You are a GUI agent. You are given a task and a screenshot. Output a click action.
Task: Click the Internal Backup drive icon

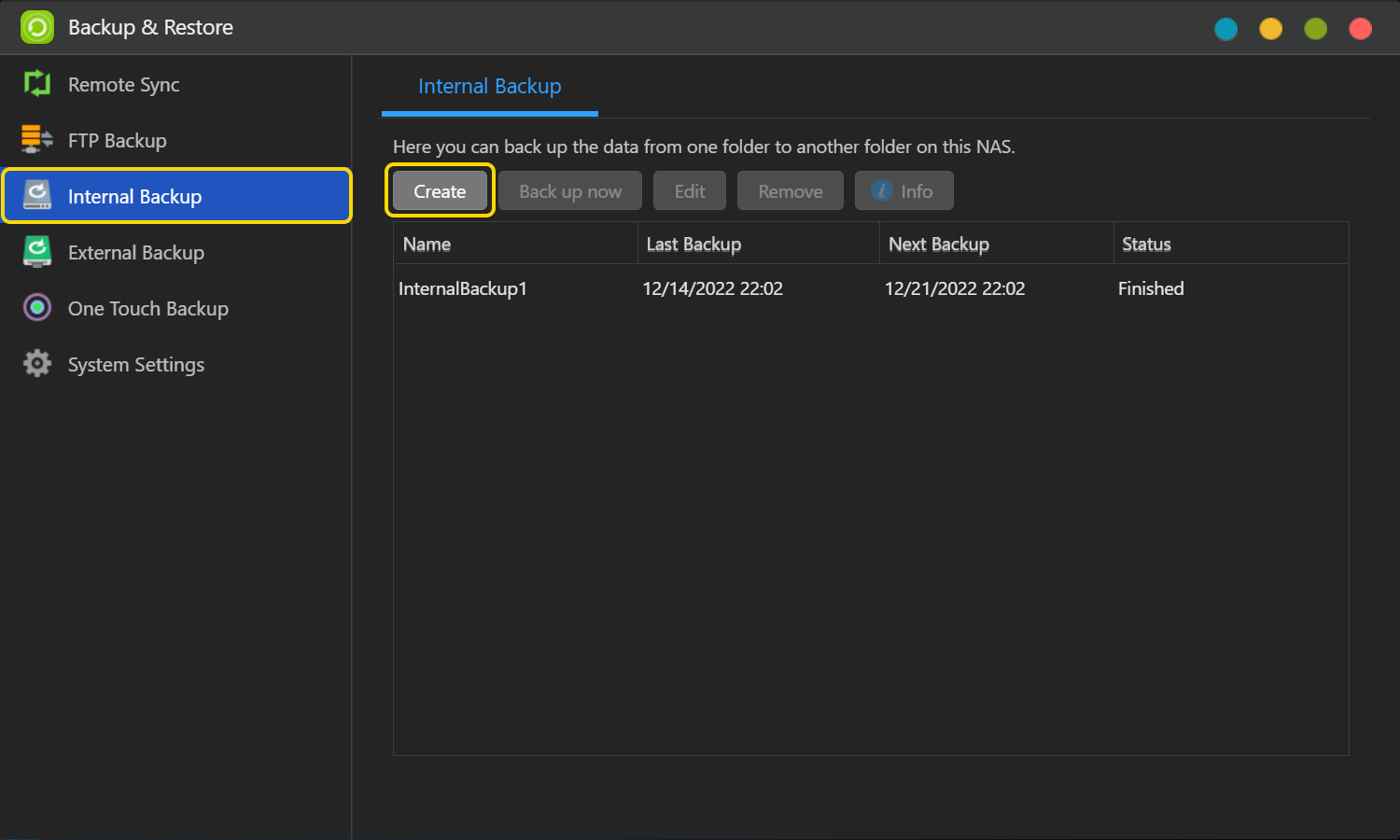coord(37,196)
